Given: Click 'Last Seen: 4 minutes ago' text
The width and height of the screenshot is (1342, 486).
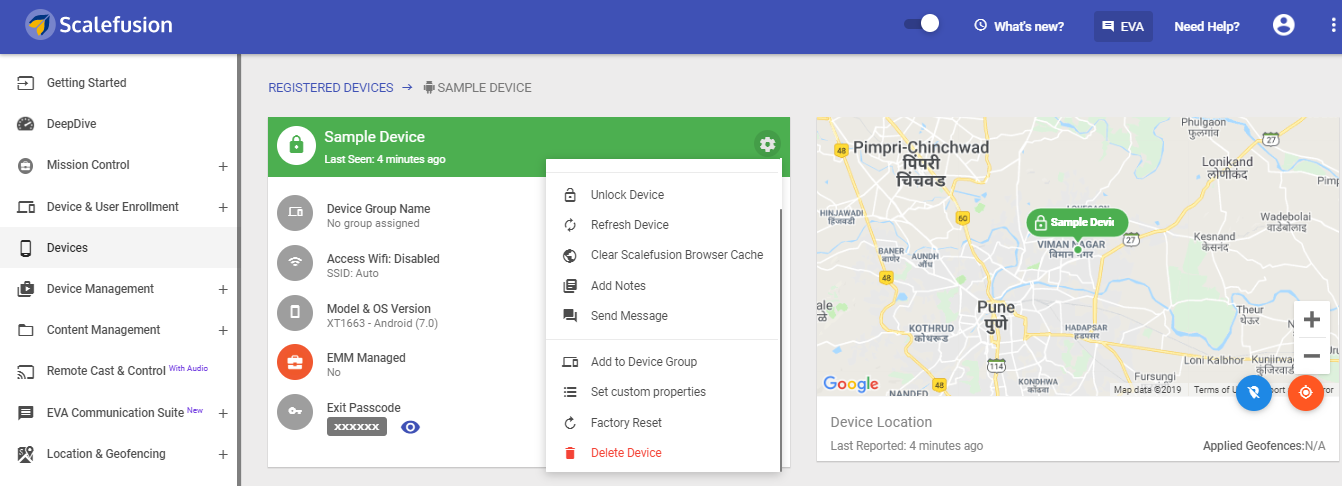Looking at the screenshot, I should tap(385, 159).
